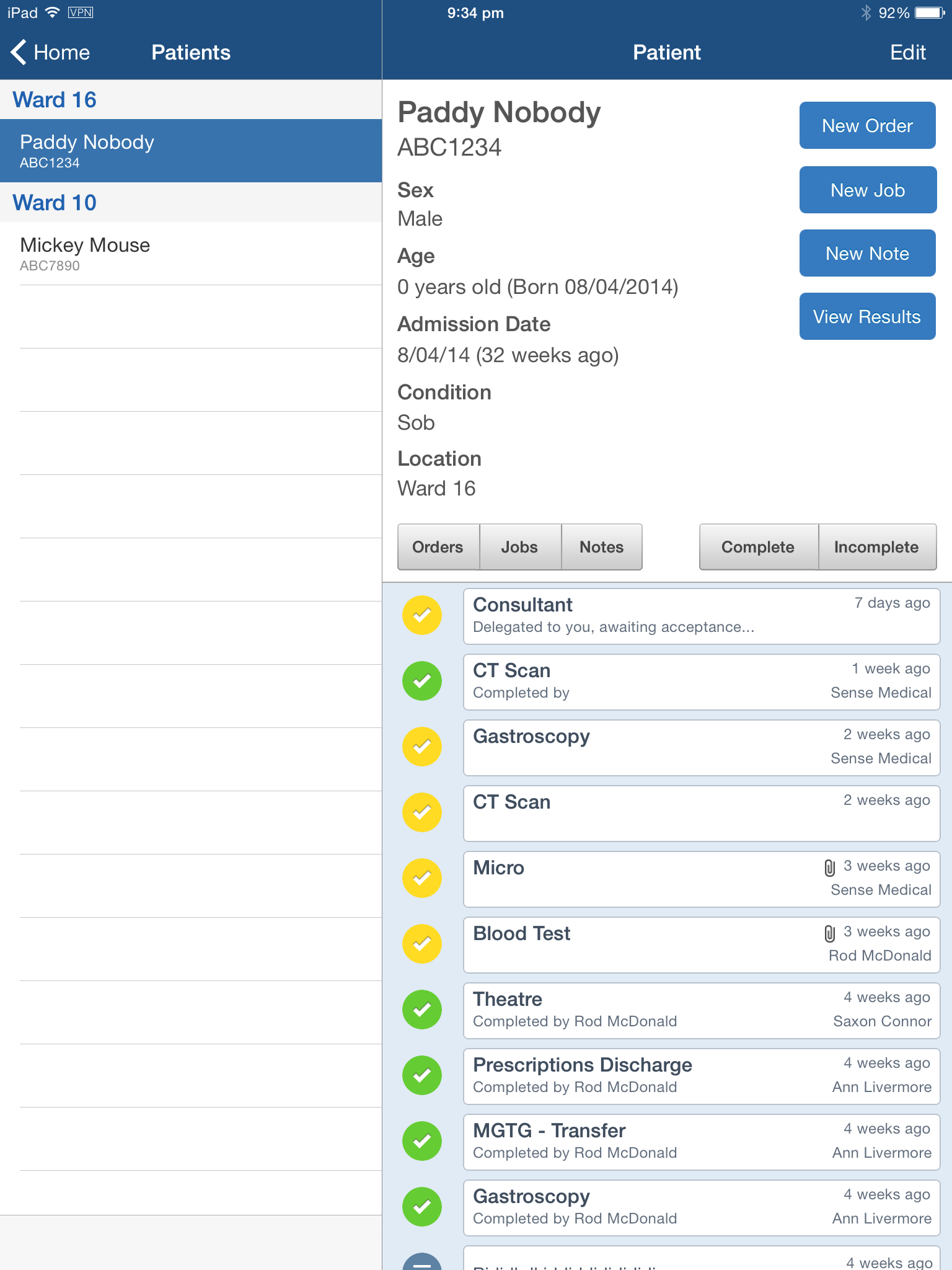Open the Prescriptions Discharge card
This screenshot has height=1270, width=952.
coord(702,1077)
